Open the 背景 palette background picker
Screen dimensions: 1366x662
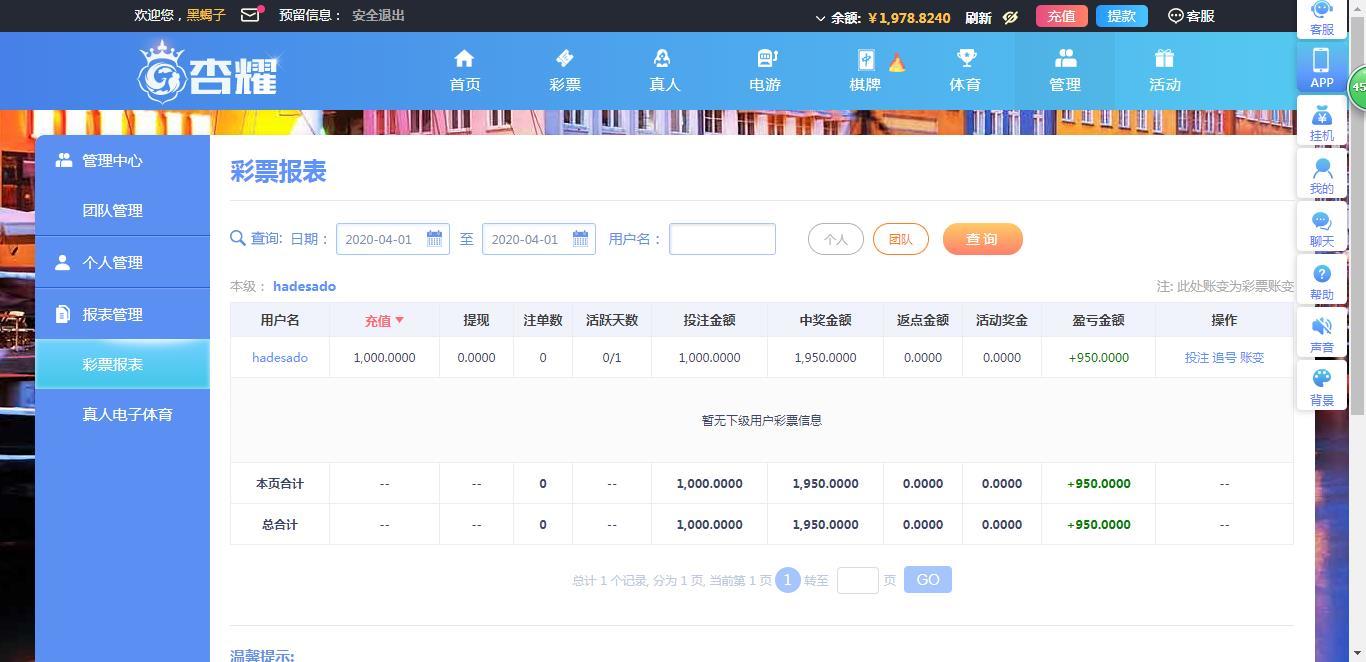pos(1321,378)
